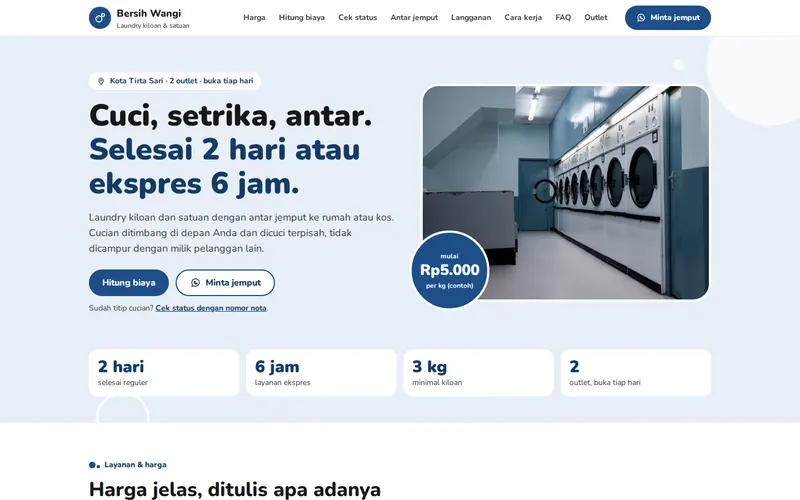Click the blue Hitung biaya hero button
This screenshot has height=500, width=800.
point(129,283)
